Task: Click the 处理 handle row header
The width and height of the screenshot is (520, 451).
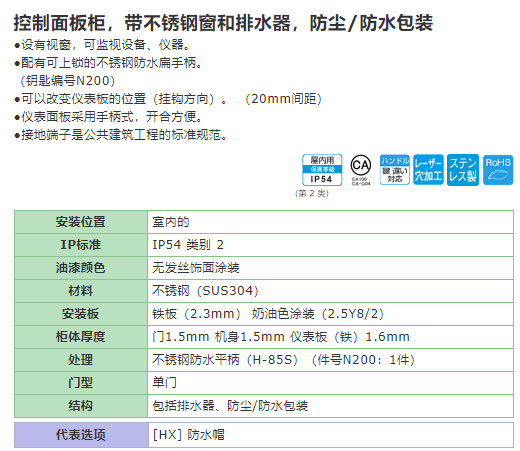Action: pyautogui.click(x=81, y=360)
